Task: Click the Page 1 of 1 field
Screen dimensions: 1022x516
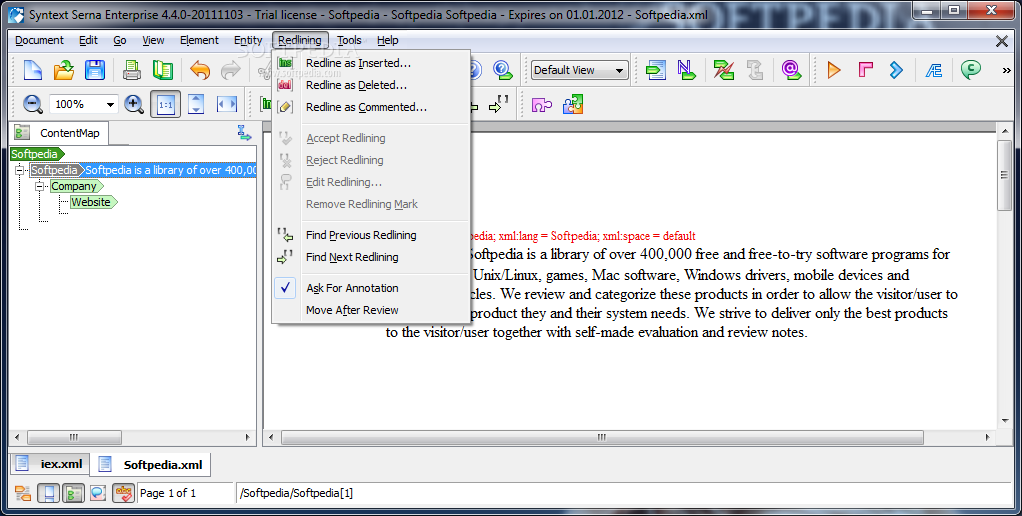Action: click(185, 493)
